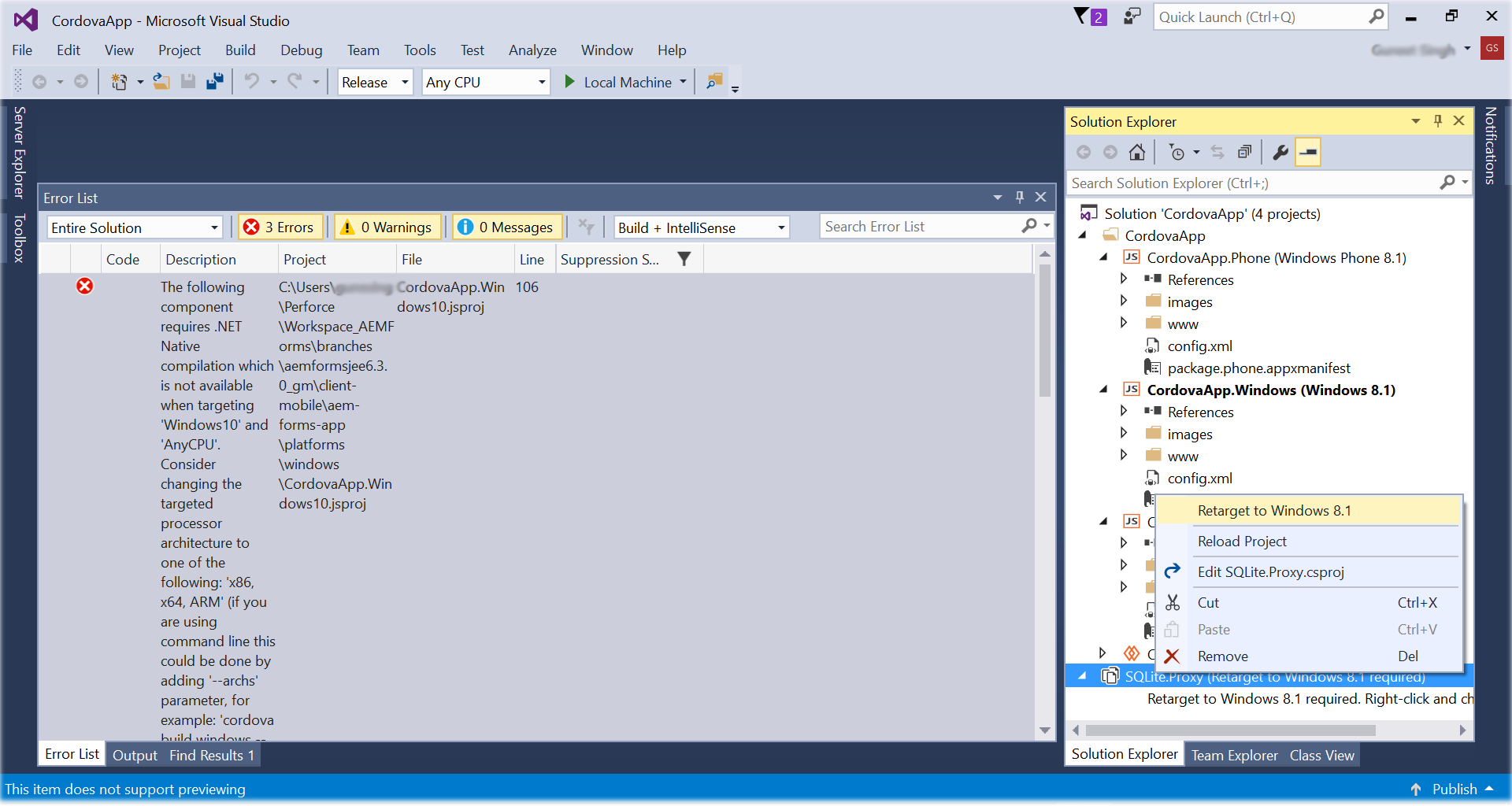Click the New Project toolbar icon
Screen dimensions: 1512x806
(x=119, y=82)
